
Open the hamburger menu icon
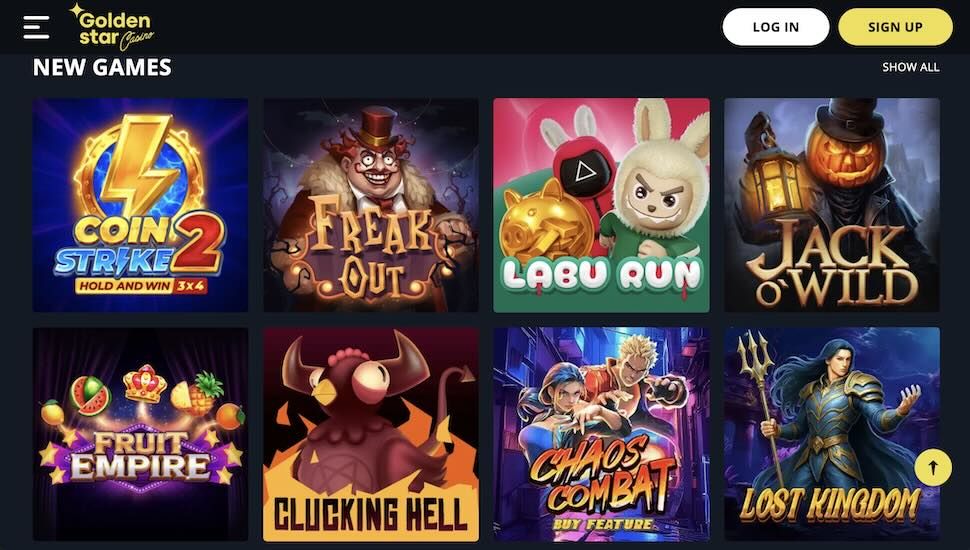tap(36, 27)
